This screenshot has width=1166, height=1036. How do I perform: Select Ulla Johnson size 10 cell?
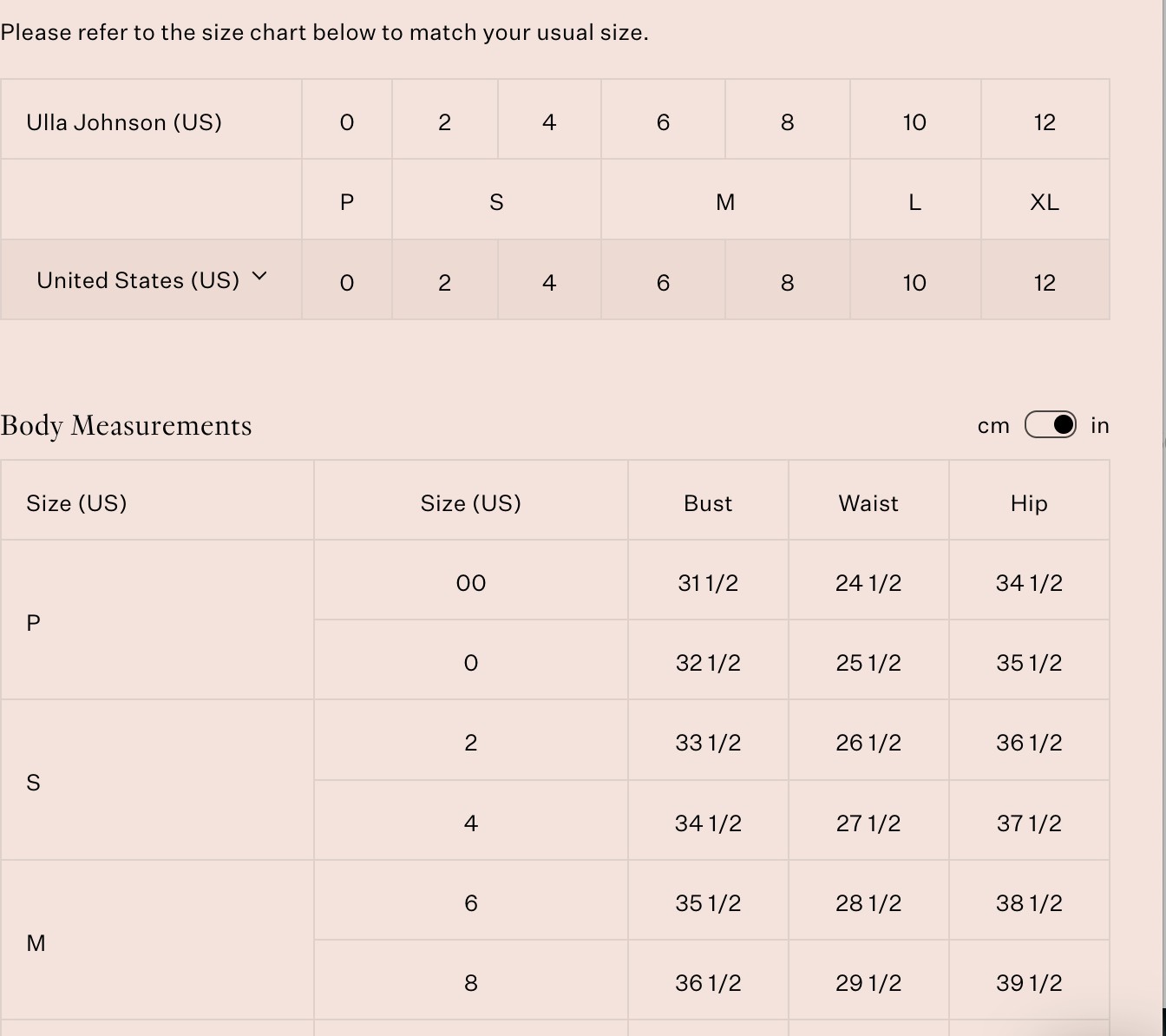coord(914,122)
